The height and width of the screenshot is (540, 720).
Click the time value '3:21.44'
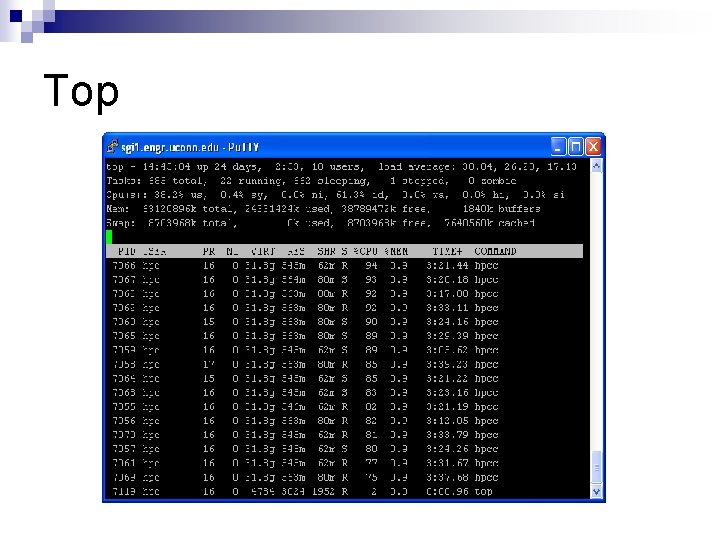447,265
